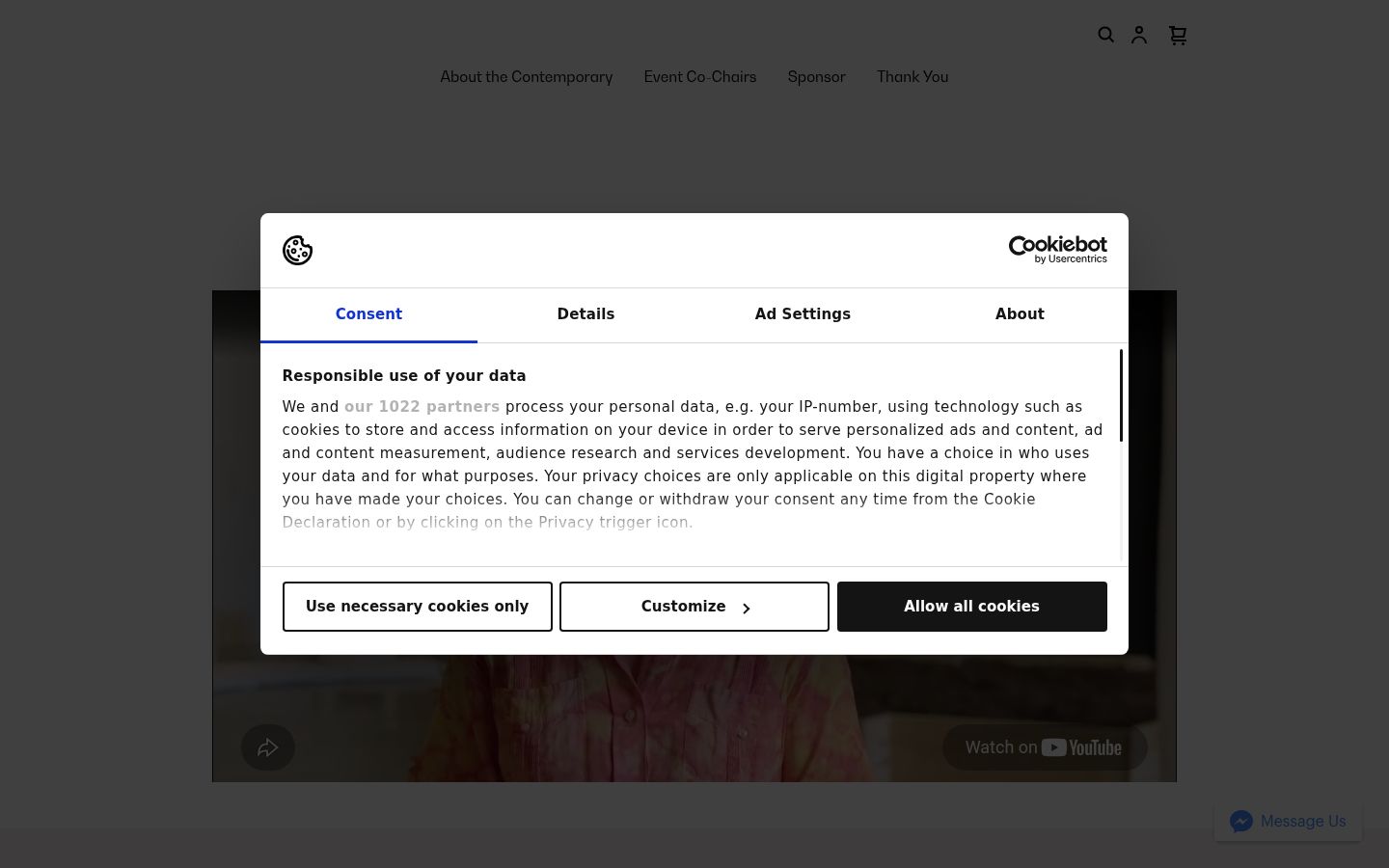Open the Cookiebot by Usercentrics logo
Viewport: 1389px width, 868px height.
[1057, 250]
